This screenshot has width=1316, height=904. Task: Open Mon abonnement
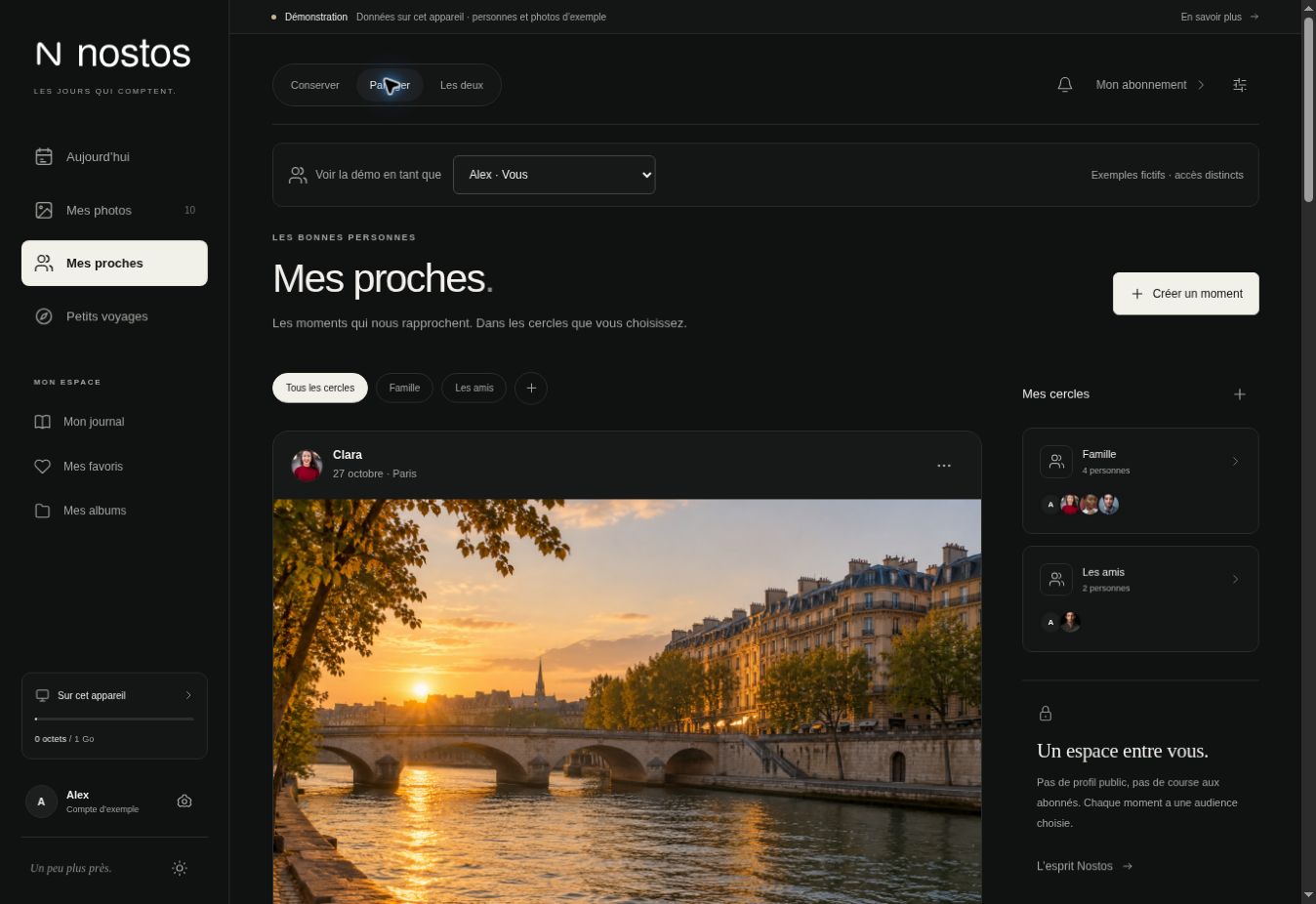point(1150,85)
